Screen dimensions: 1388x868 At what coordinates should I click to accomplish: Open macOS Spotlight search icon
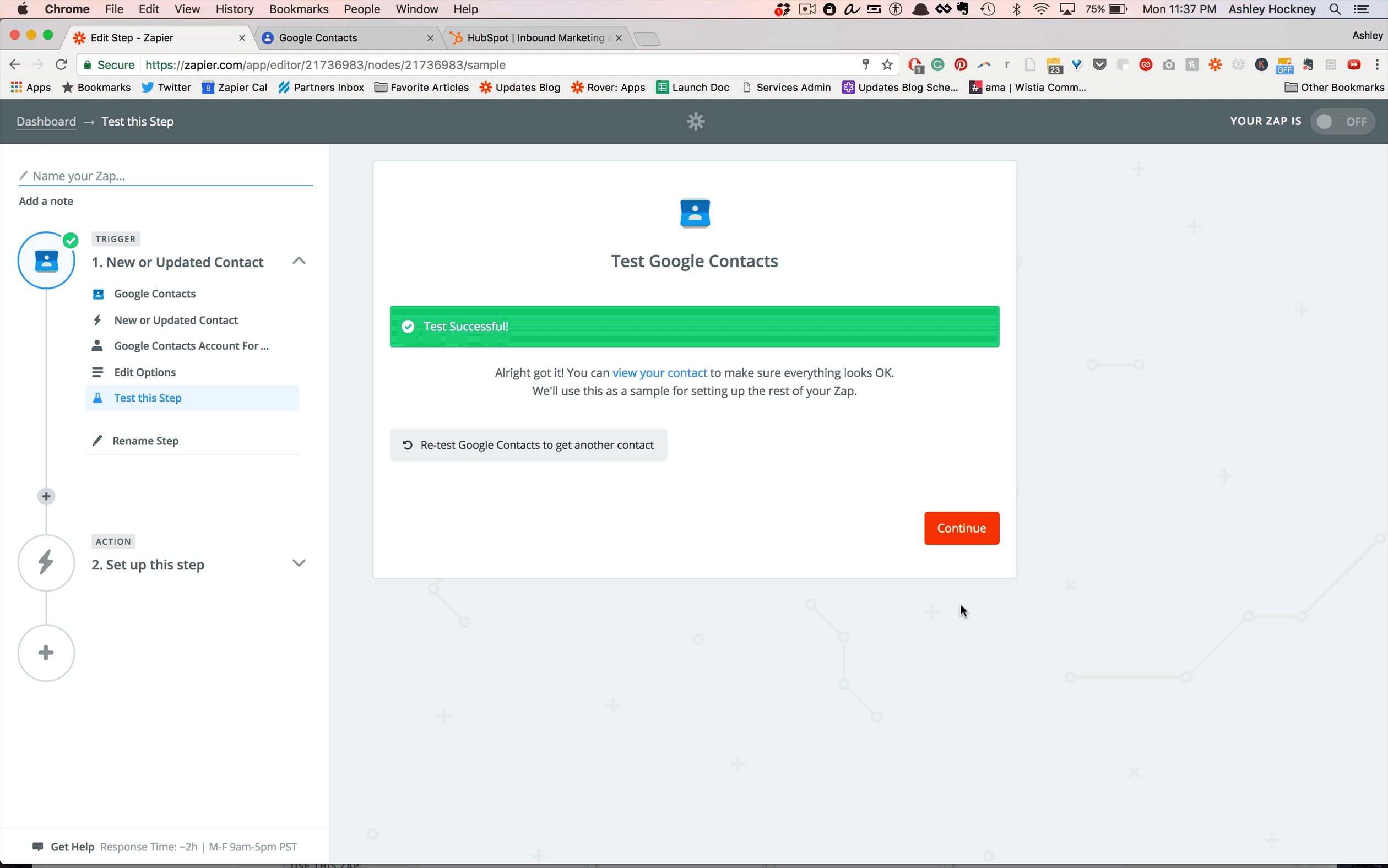click(1335, 9)
